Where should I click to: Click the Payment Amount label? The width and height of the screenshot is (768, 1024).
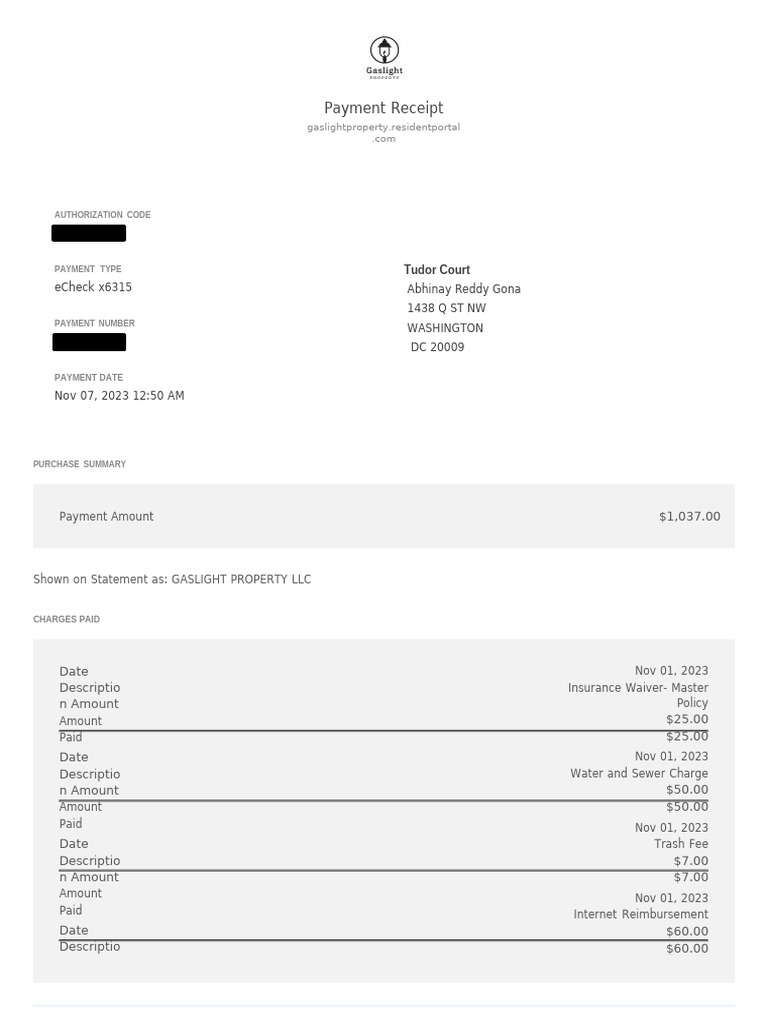coord(106,517)
